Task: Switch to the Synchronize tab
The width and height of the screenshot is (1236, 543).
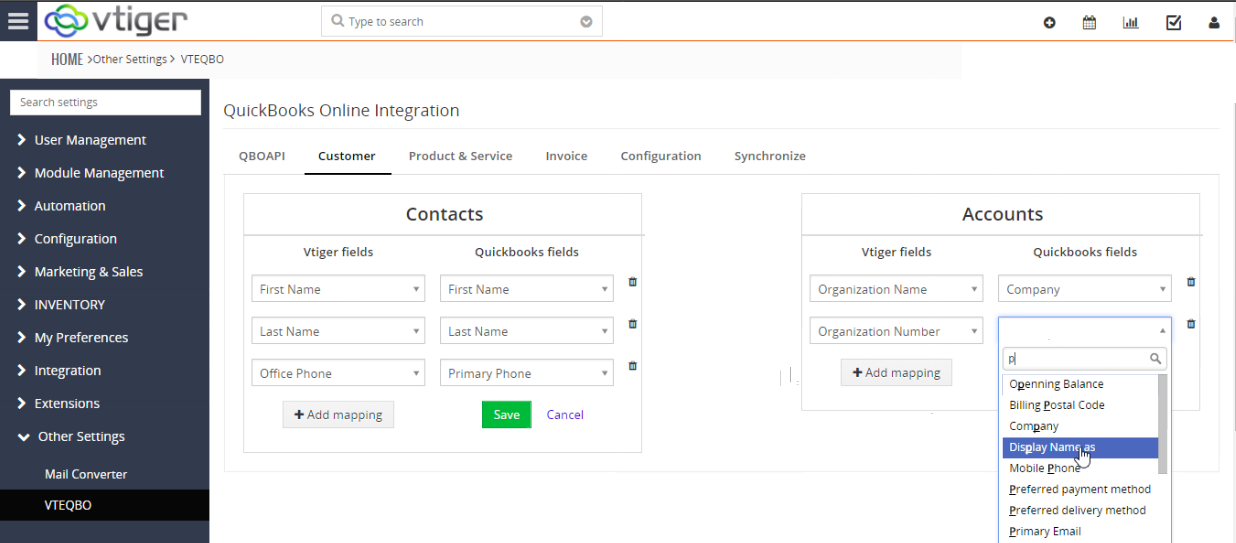Action: point(770,156)
